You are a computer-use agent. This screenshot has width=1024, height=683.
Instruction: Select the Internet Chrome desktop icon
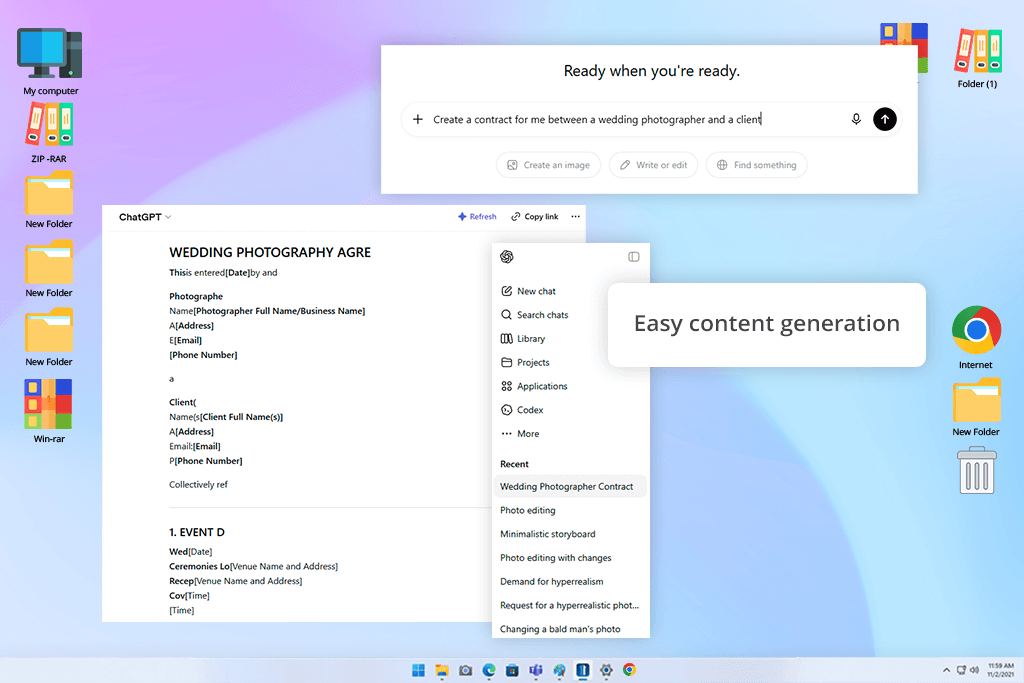click(976, 337)
